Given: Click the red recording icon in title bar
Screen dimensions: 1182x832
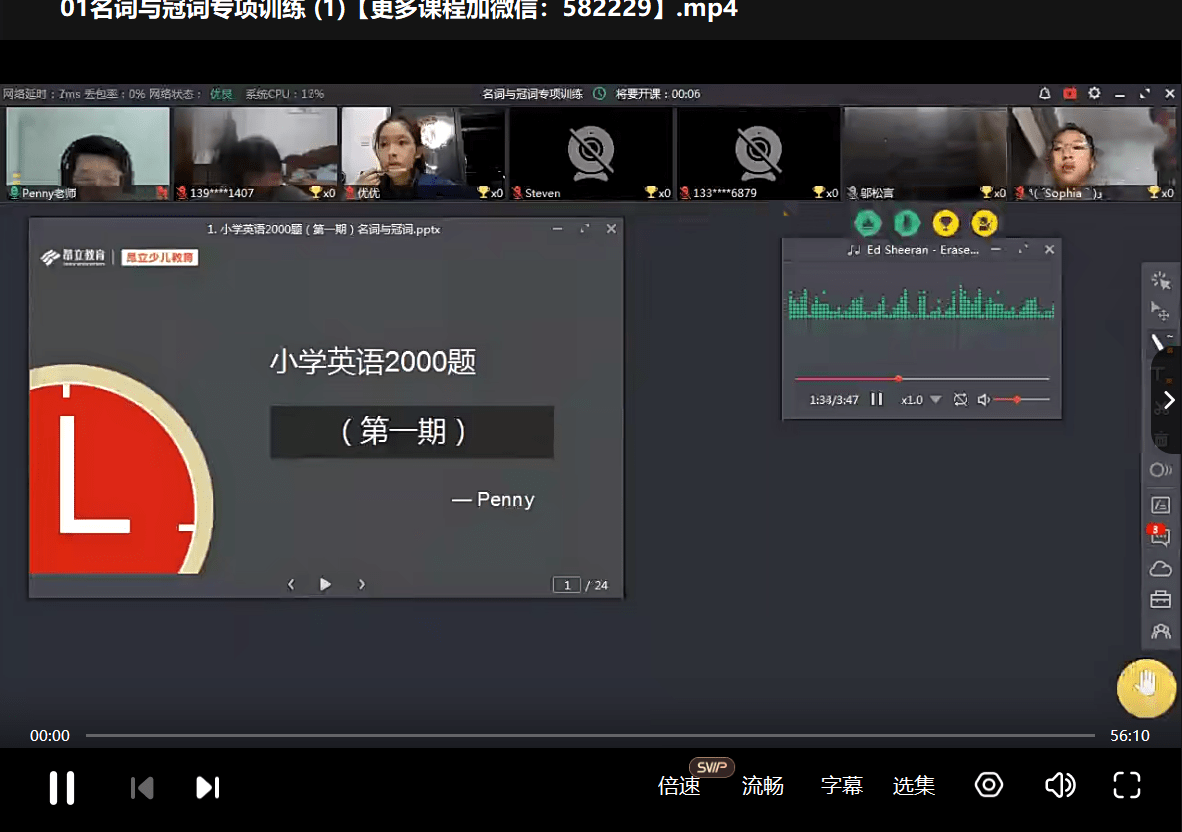Looking at the screenshot, I should click(x=1070, y=93).
